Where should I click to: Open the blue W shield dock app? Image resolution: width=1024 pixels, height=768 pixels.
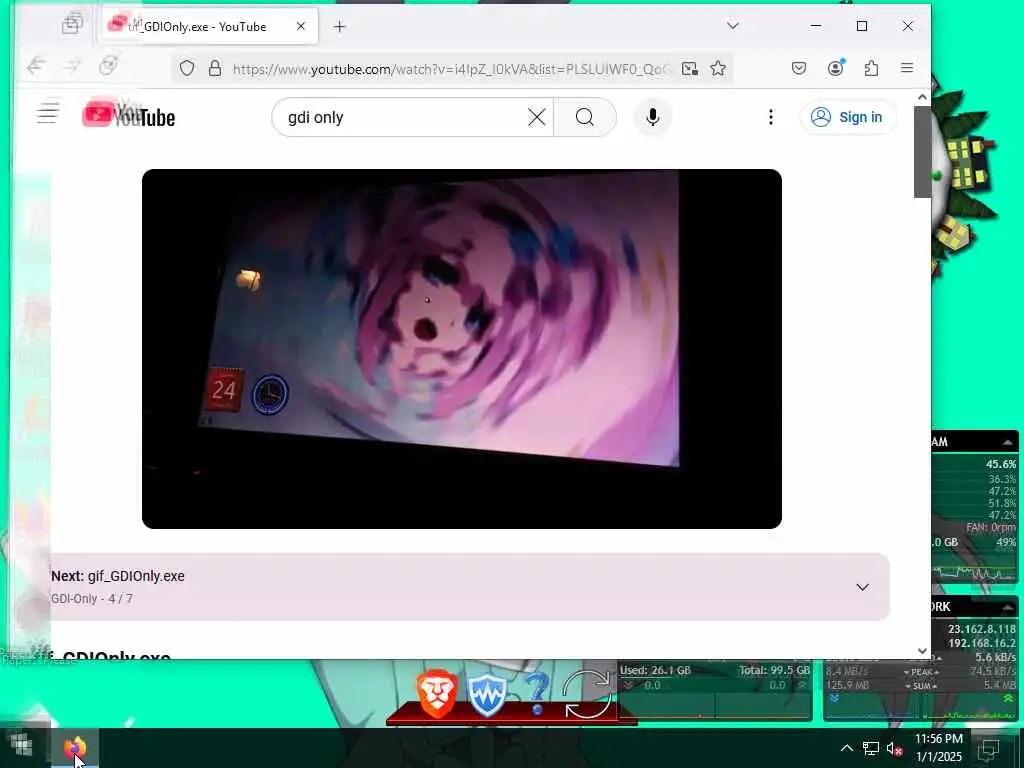pyautogui.click(x=487, y=696)
